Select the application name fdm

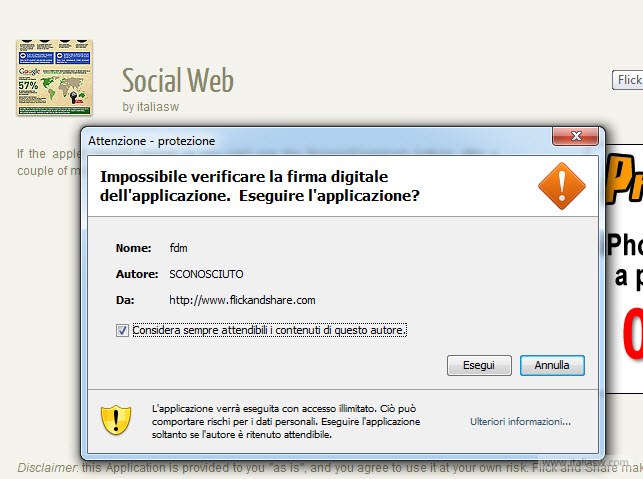tap(178, 248)
